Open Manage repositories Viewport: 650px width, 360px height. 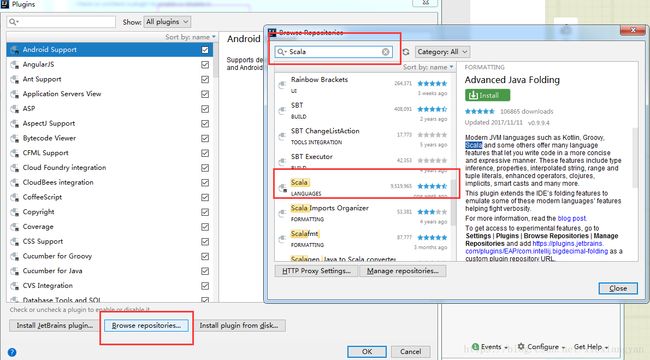[x=403, y=271]
